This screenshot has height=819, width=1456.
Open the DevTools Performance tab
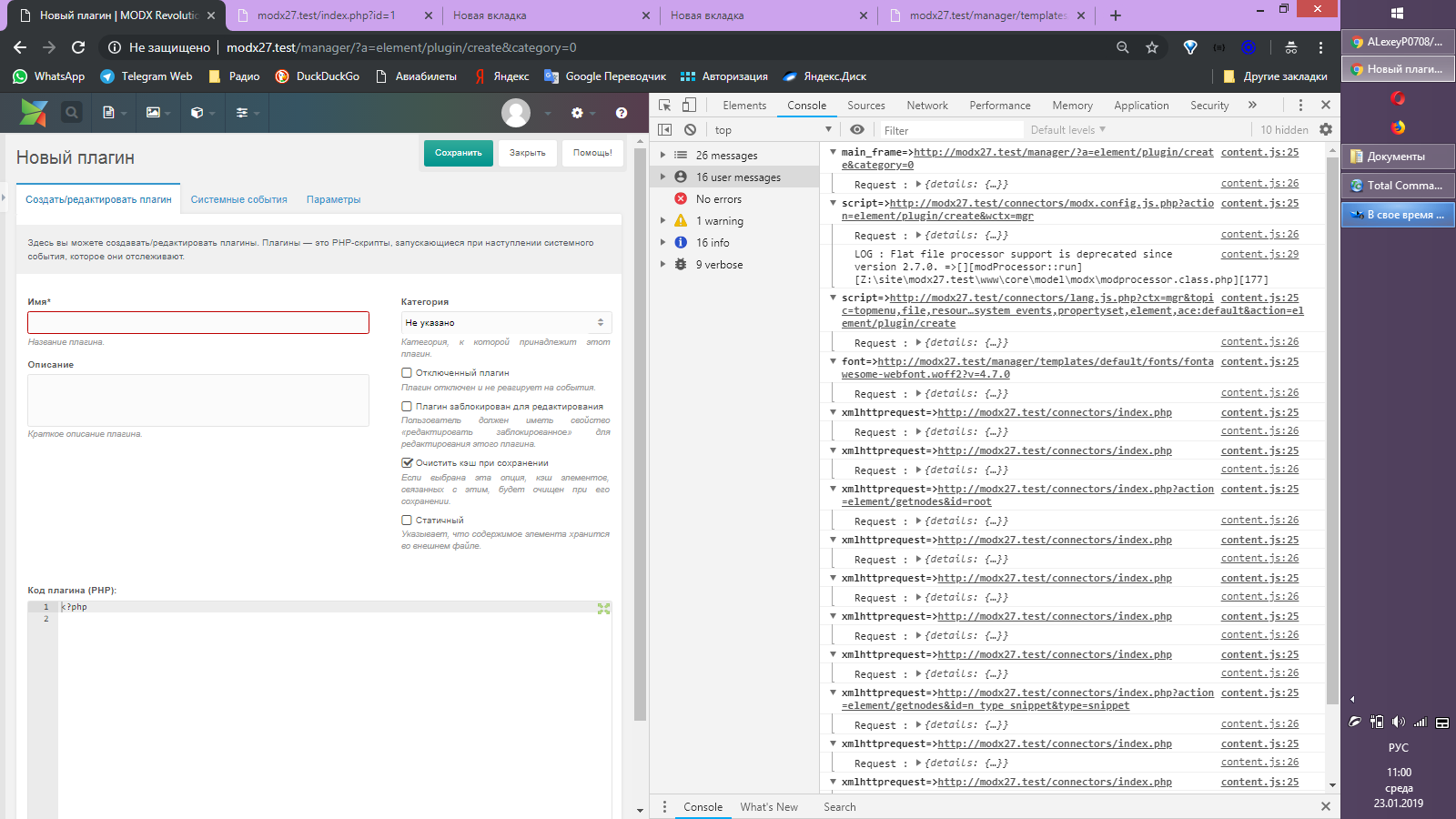[x=1000, y=106]
